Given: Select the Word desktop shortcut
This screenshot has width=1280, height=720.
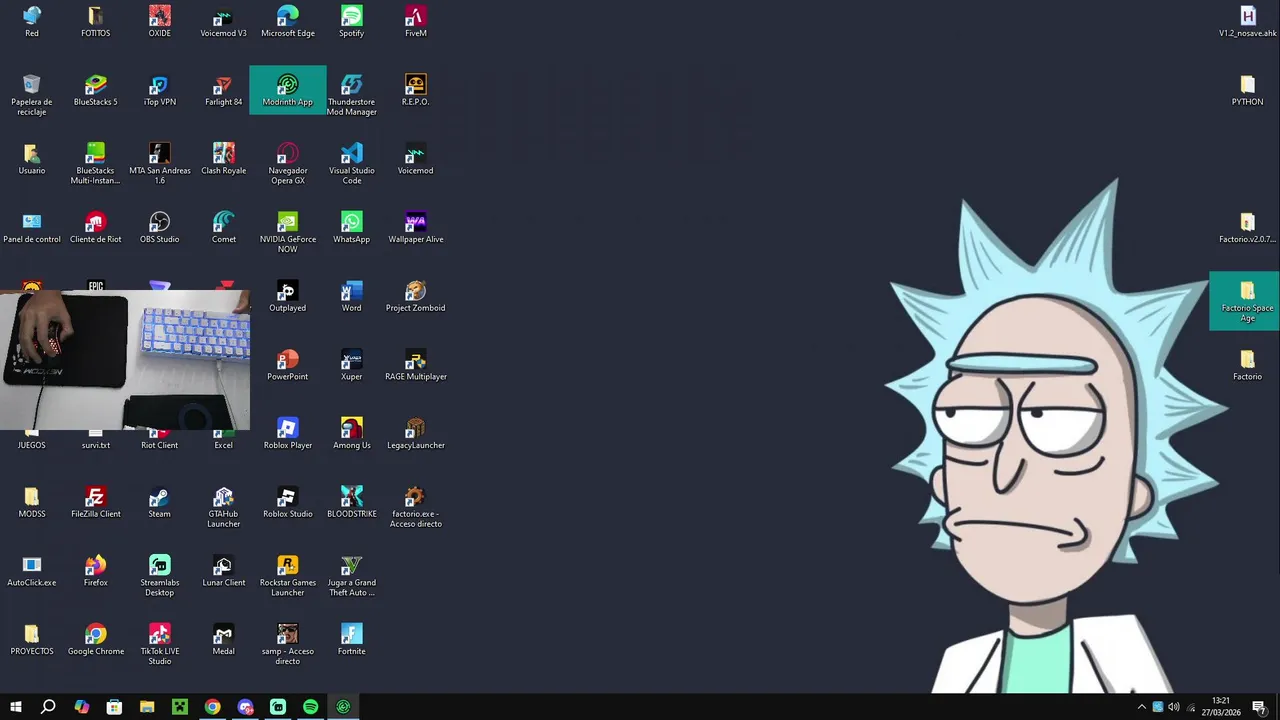Looking at the screenshot, I should tap(352, 297).
